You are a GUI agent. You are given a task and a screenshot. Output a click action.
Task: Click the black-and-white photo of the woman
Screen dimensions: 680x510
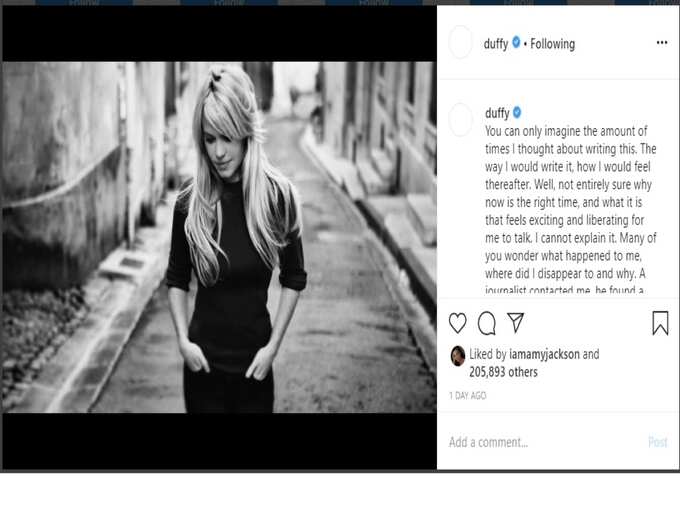(x=219, y=237)
